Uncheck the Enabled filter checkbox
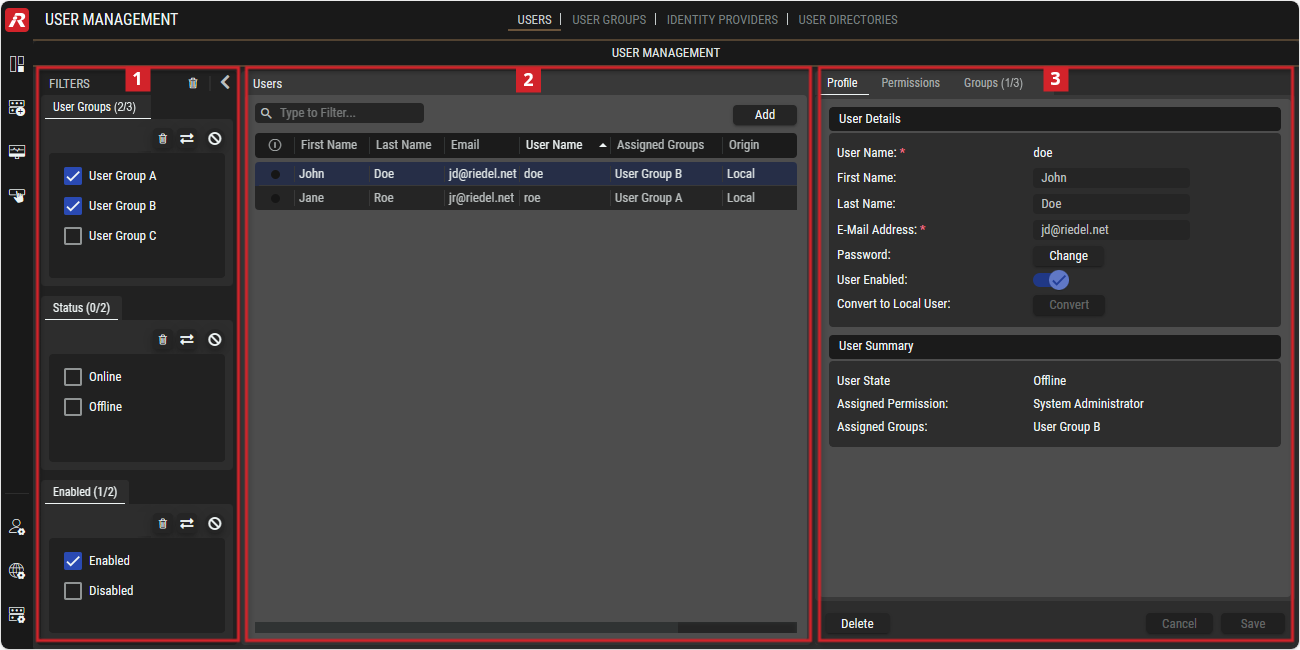The width and height of the screenshot is (1300, 650). tap(73, 561)
